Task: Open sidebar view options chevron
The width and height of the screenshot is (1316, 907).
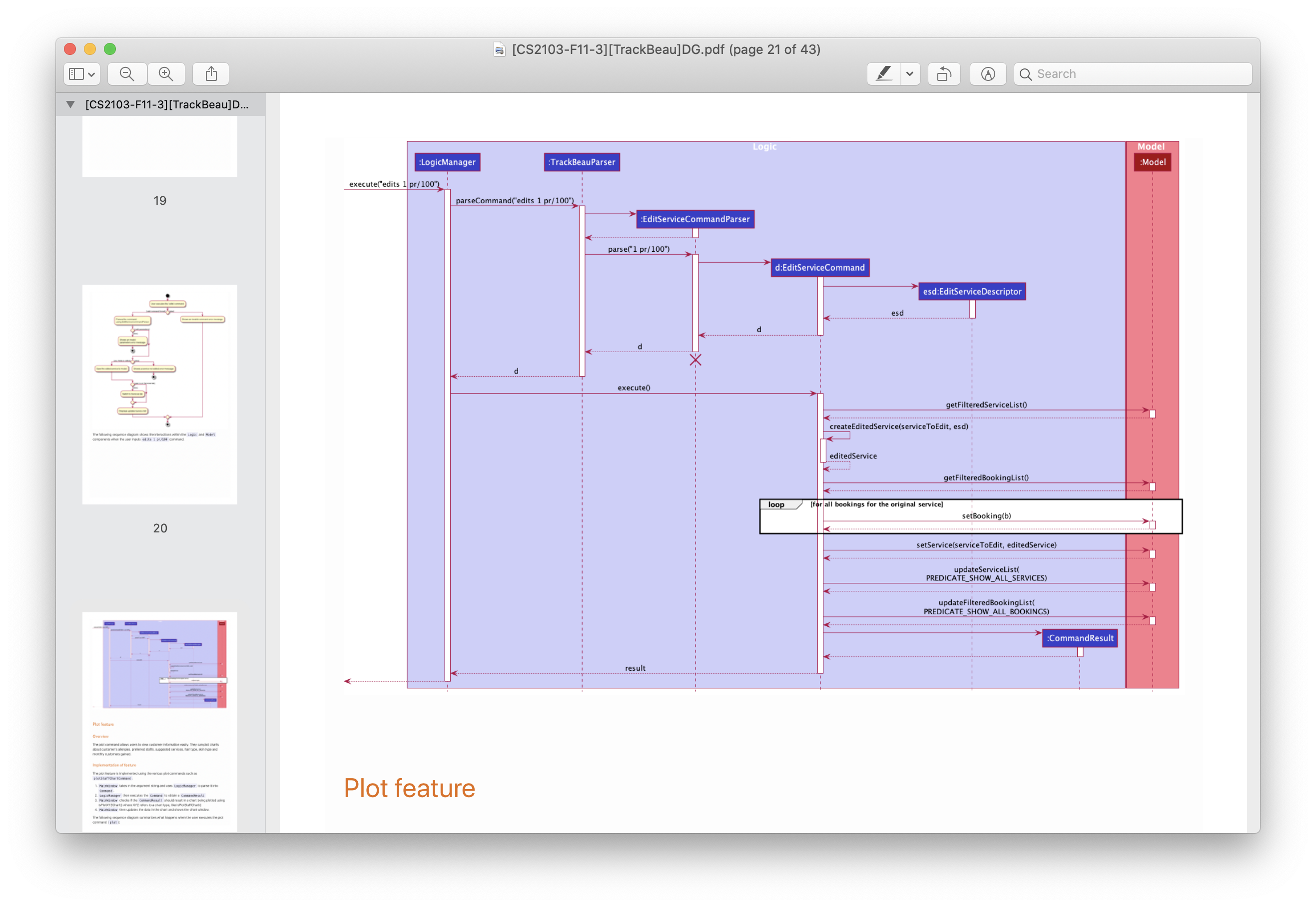Action: click(x=91, y=74)
